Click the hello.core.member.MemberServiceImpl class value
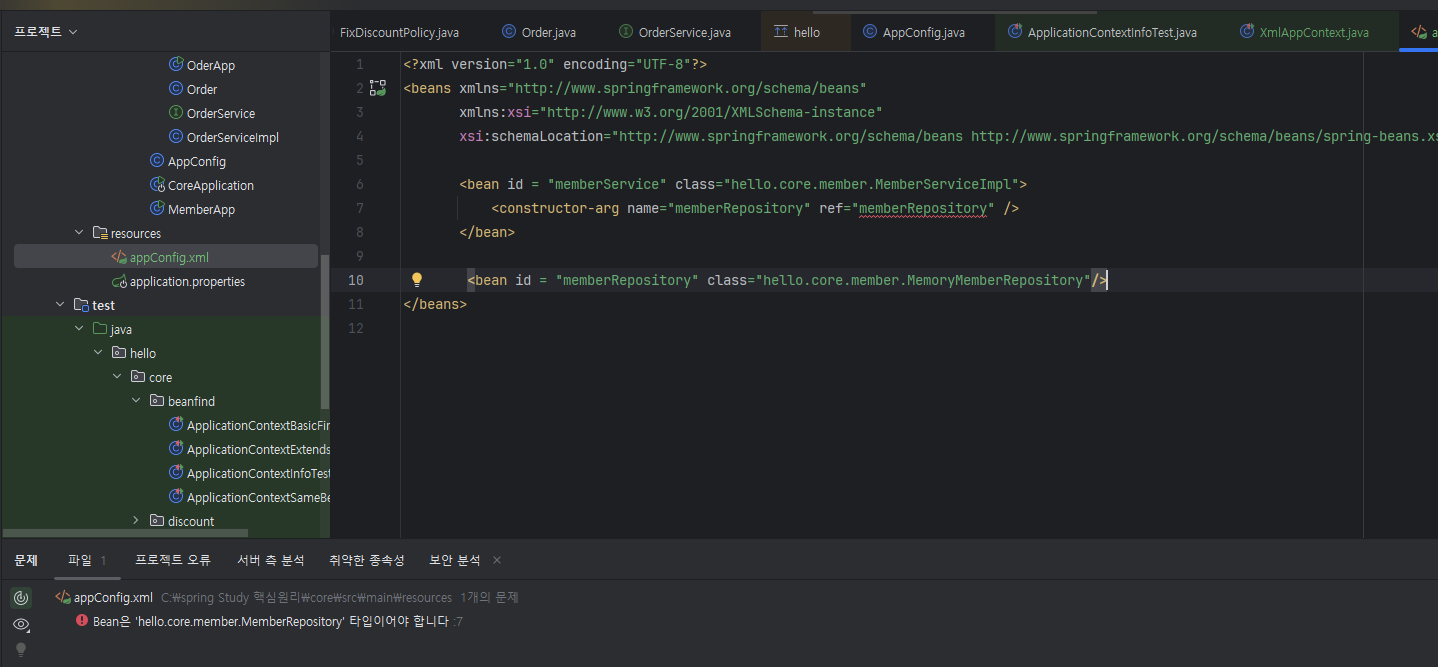Screen dimensions: 1438x667 (x=873, y=184)
